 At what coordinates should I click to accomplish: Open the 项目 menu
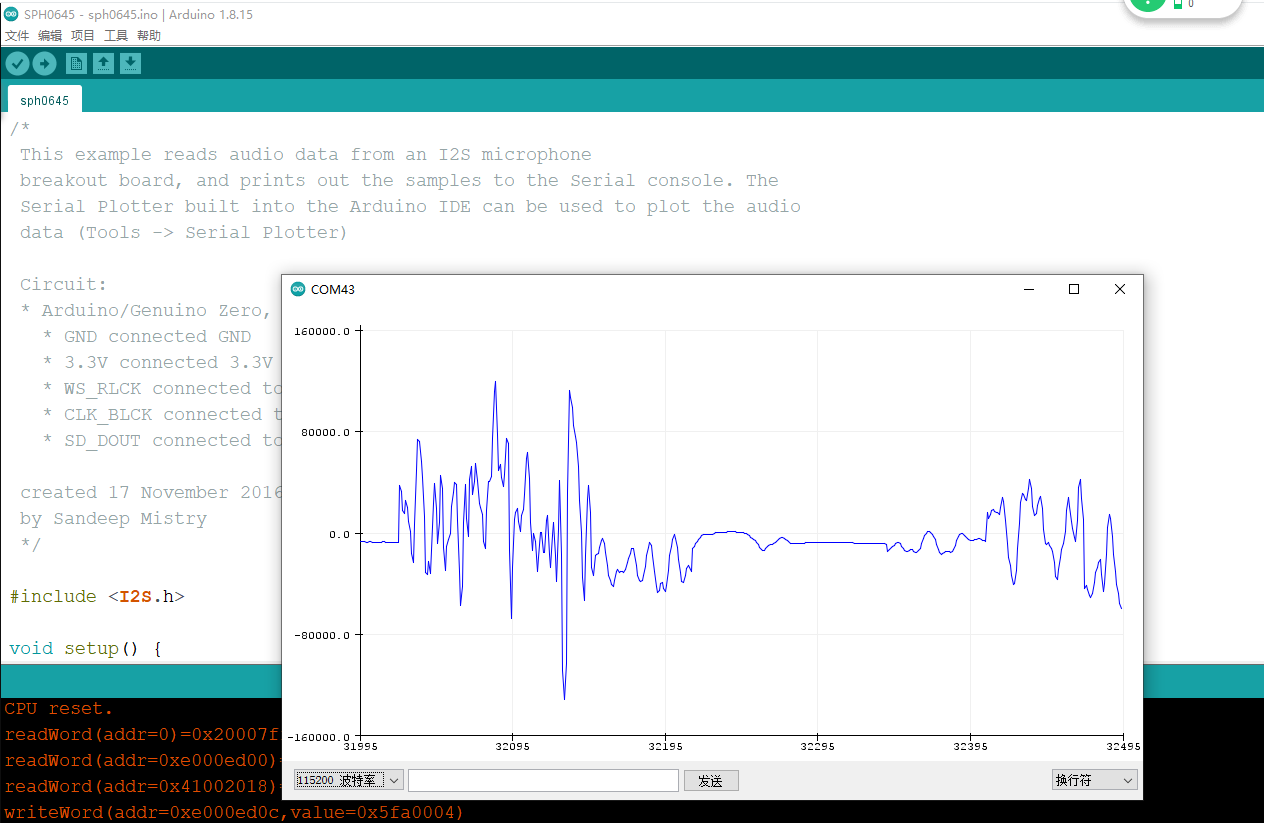[83, 36]
